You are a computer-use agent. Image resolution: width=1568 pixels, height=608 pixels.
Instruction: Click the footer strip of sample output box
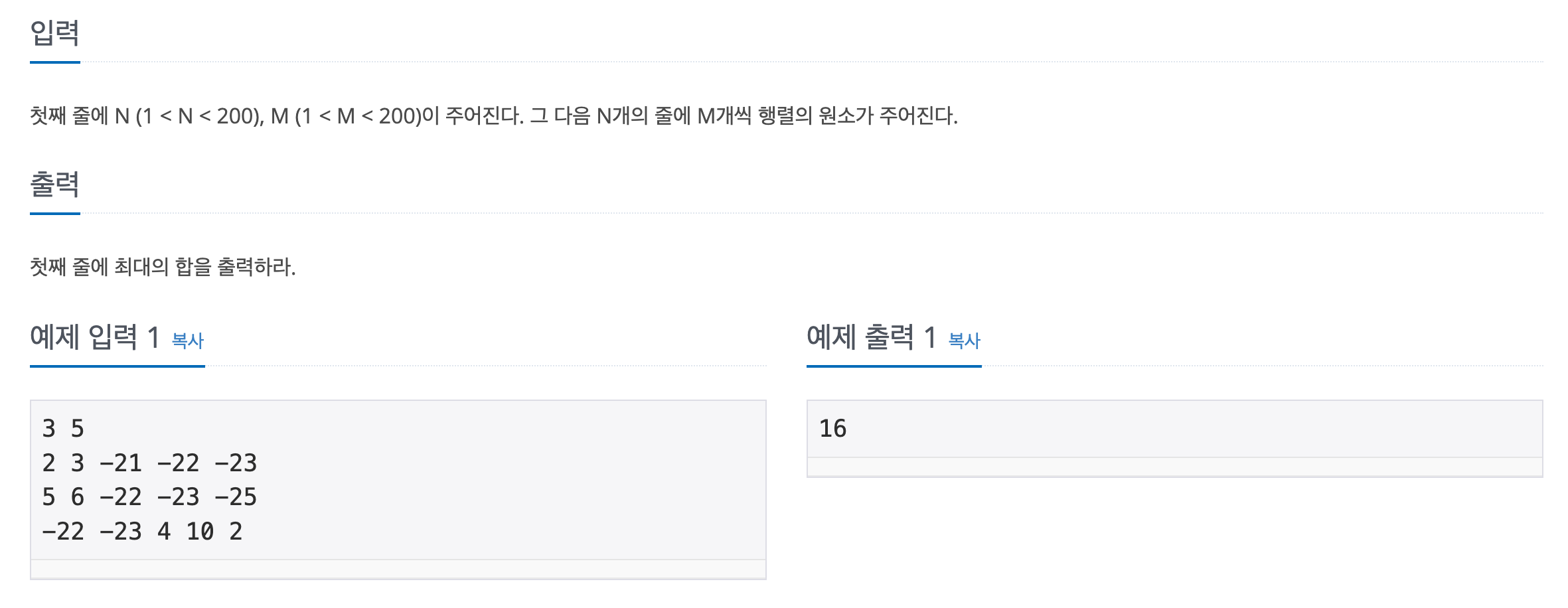click(1175, 467)
